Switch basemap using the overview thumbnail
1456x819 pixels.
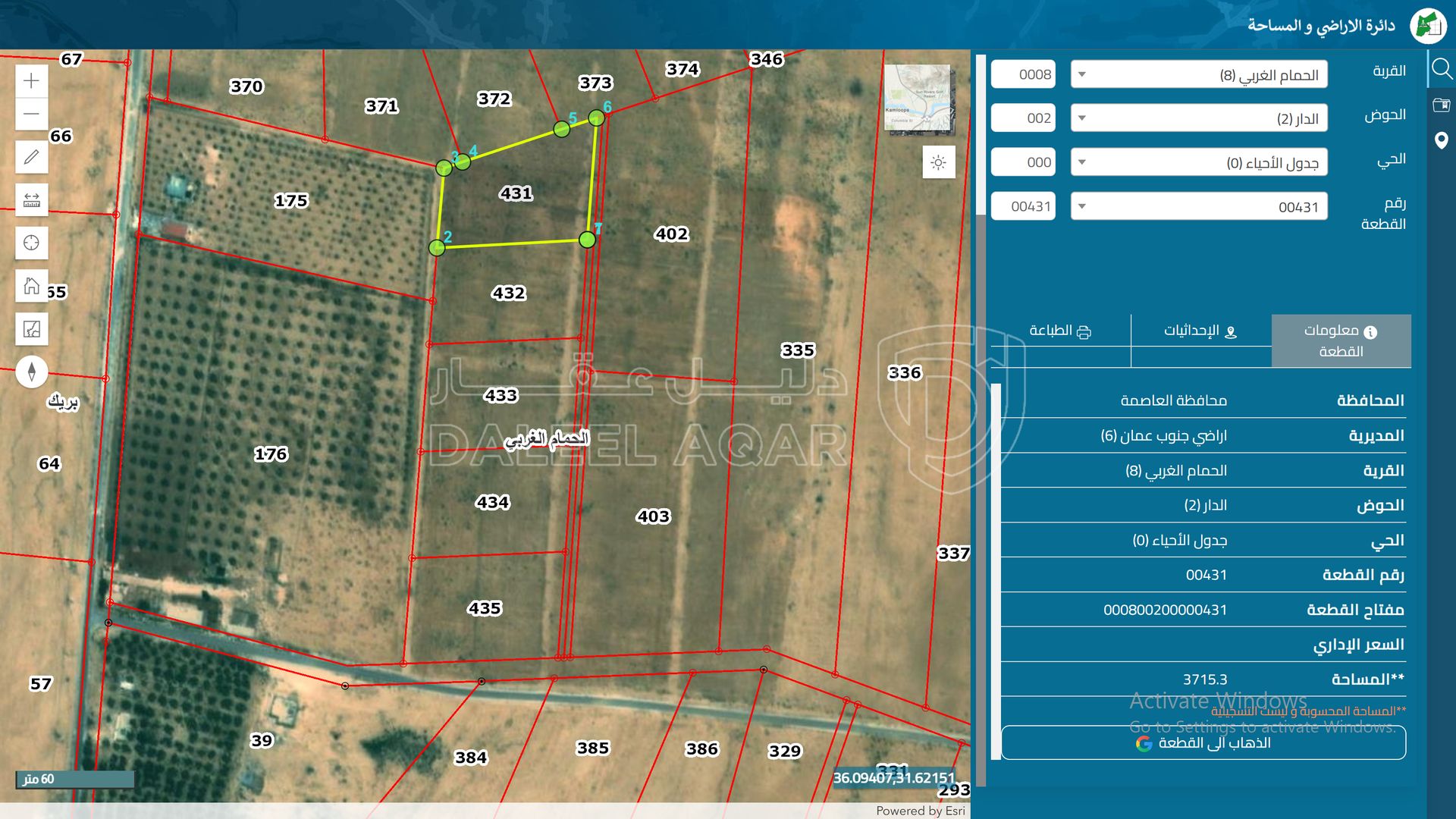point(918,99)
